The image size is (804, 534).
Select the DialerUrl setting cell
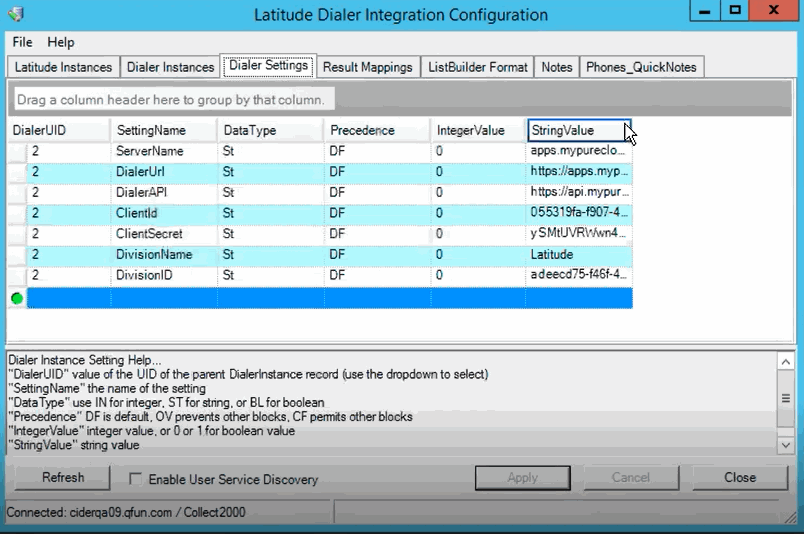(164, 172)
